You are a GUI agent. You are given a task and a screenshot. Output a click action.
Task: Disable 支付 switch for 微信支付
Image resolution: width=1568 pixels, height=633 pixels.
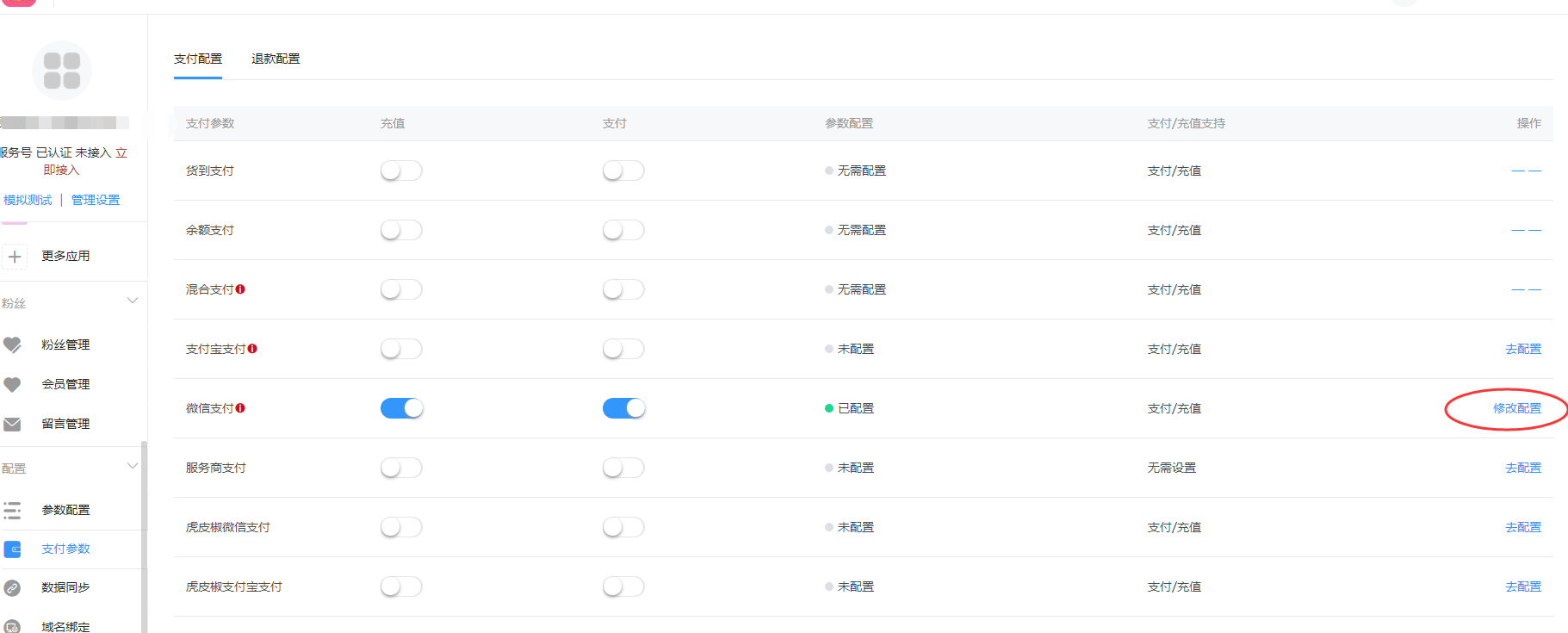(623, 408)
